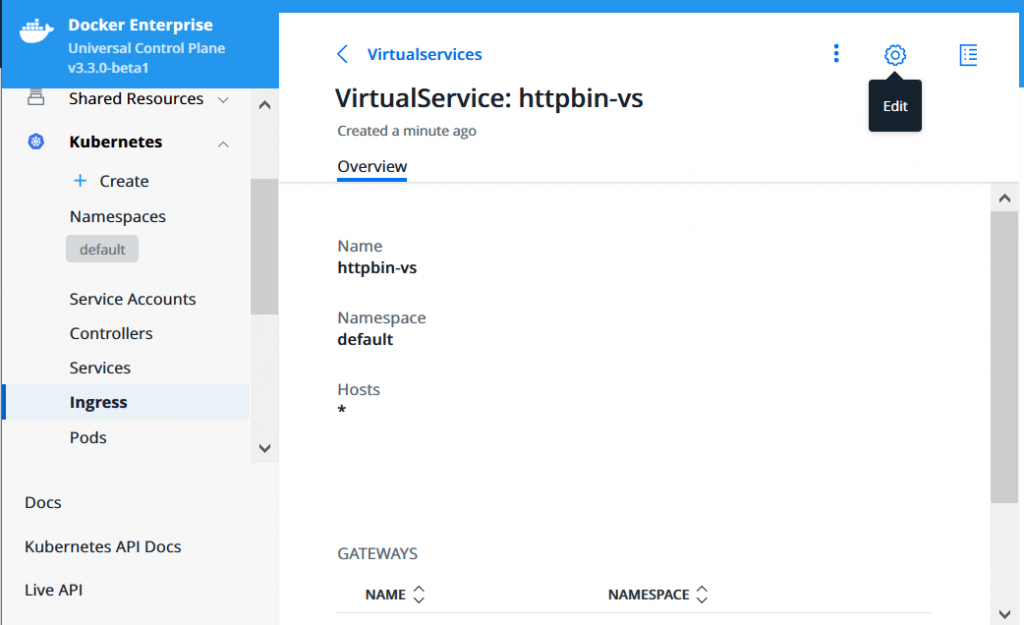The height and width of the screenshot is (625, 1024).
Task: Select Ingress in the sidebar
Action: click(x=126, y=402)
